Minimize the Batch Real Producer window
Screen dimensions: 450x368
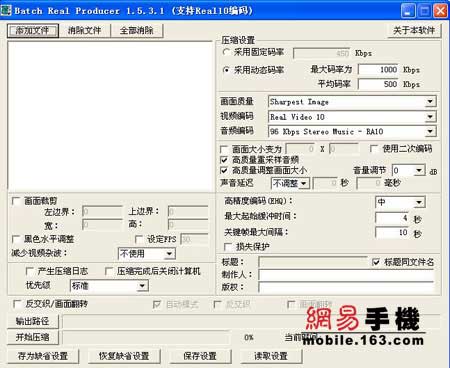(408, 11)
